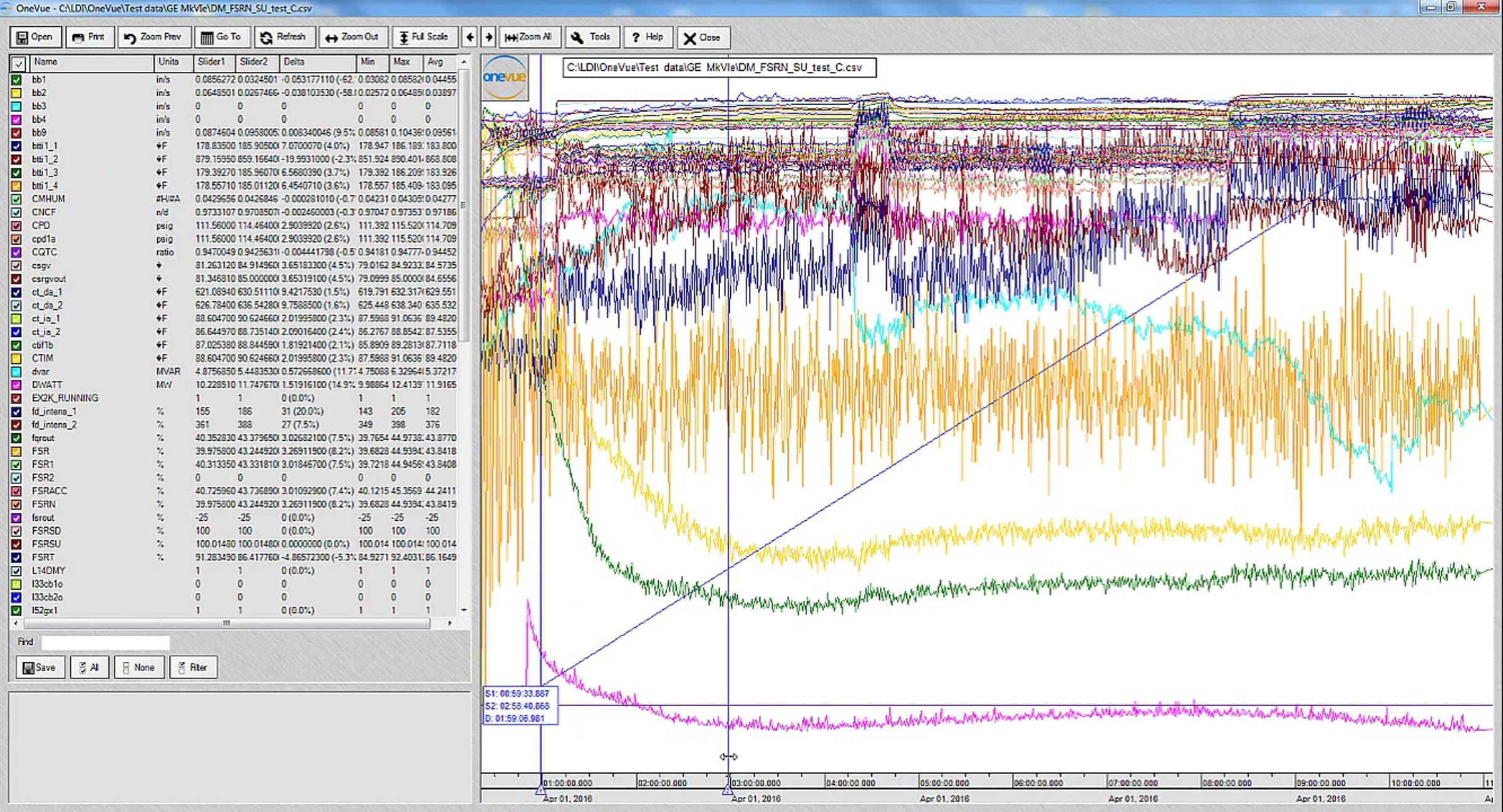Click the Slider2 column header
The height and width of the screenshot is (812, 1503).
click(257, 63)
